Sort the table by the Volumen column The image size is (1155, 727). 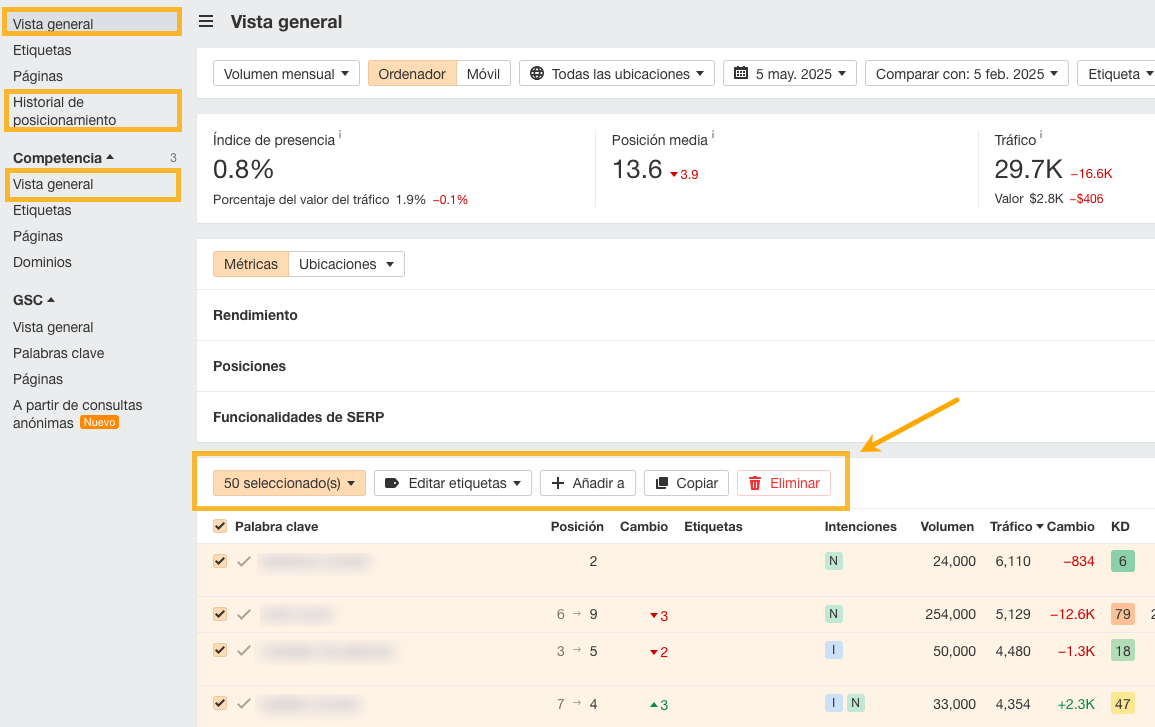[946, 526]
